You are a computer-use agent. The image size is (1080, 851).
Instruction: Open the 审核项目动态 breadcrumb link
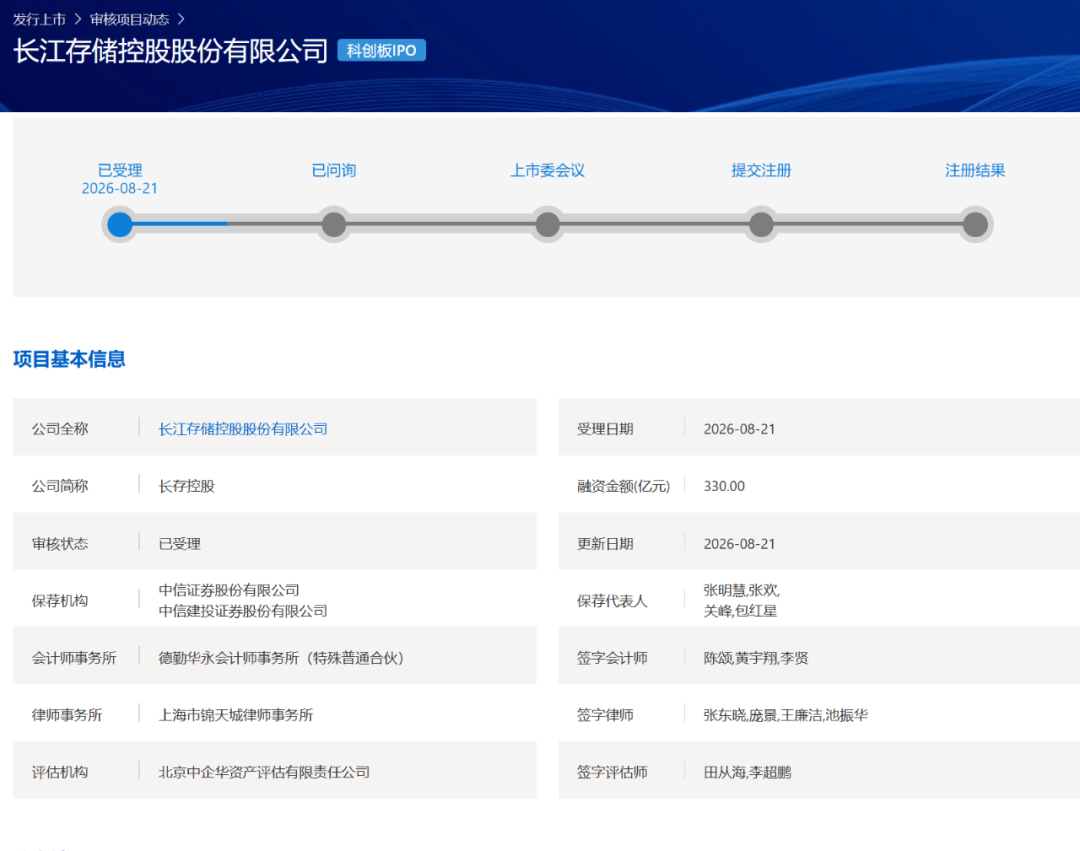tap(129, 19)
